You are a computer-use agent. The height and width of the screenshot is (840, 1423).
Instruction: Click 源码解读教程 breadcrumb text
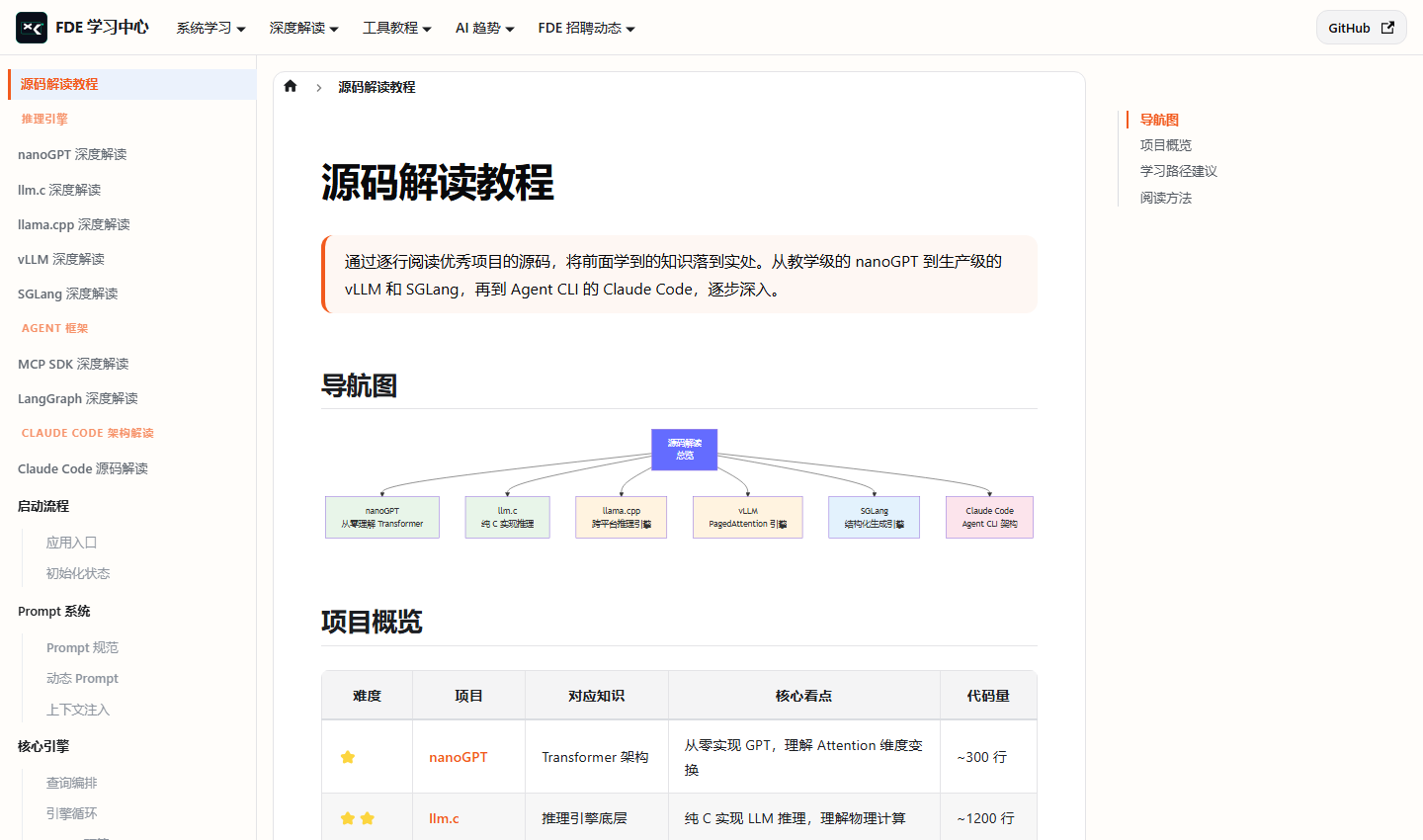click(377, 87)
